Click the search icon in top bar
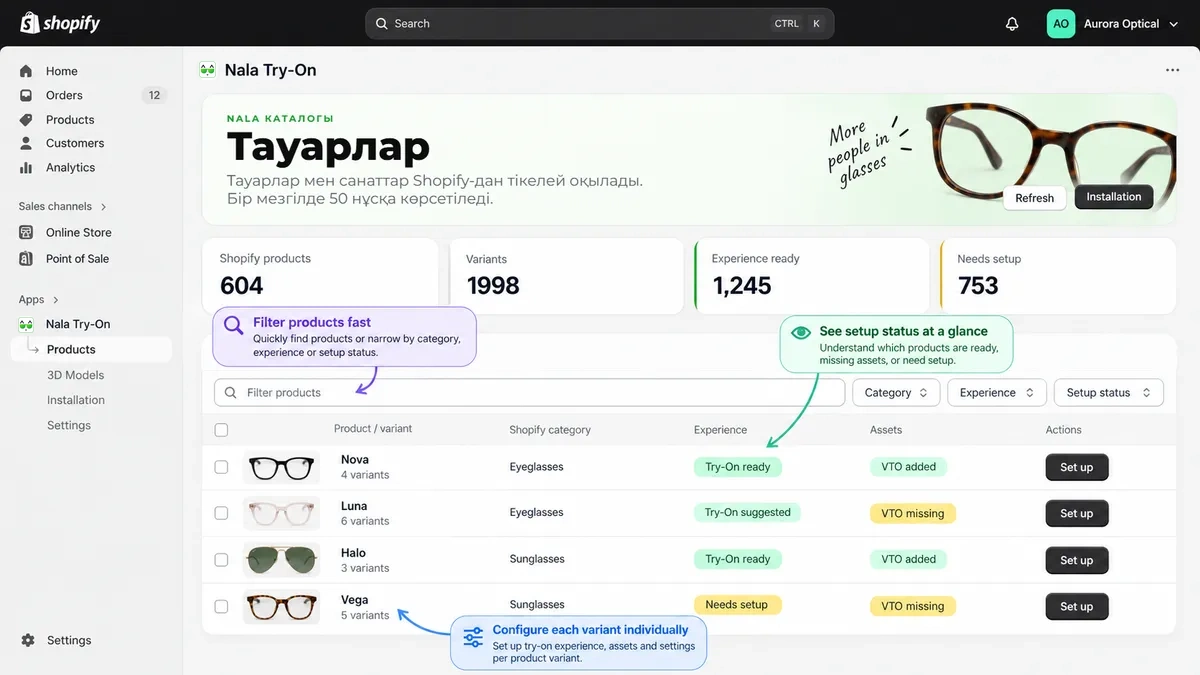This screenshot has width=1200, height=675. pos(382,24)
